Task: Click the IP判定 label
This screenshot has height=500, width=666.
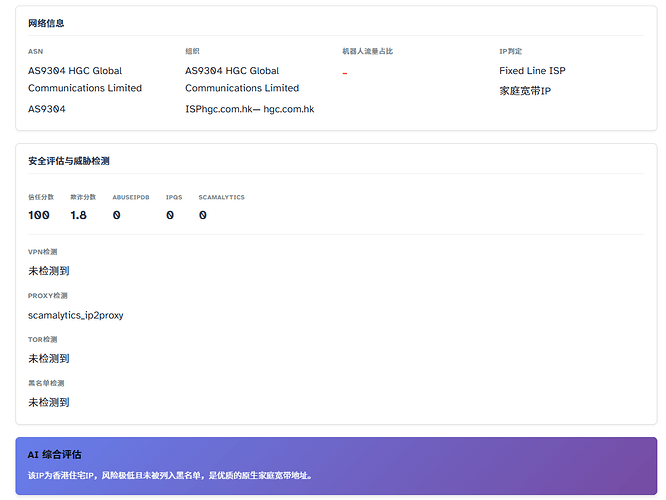Action: coord(510,51)
